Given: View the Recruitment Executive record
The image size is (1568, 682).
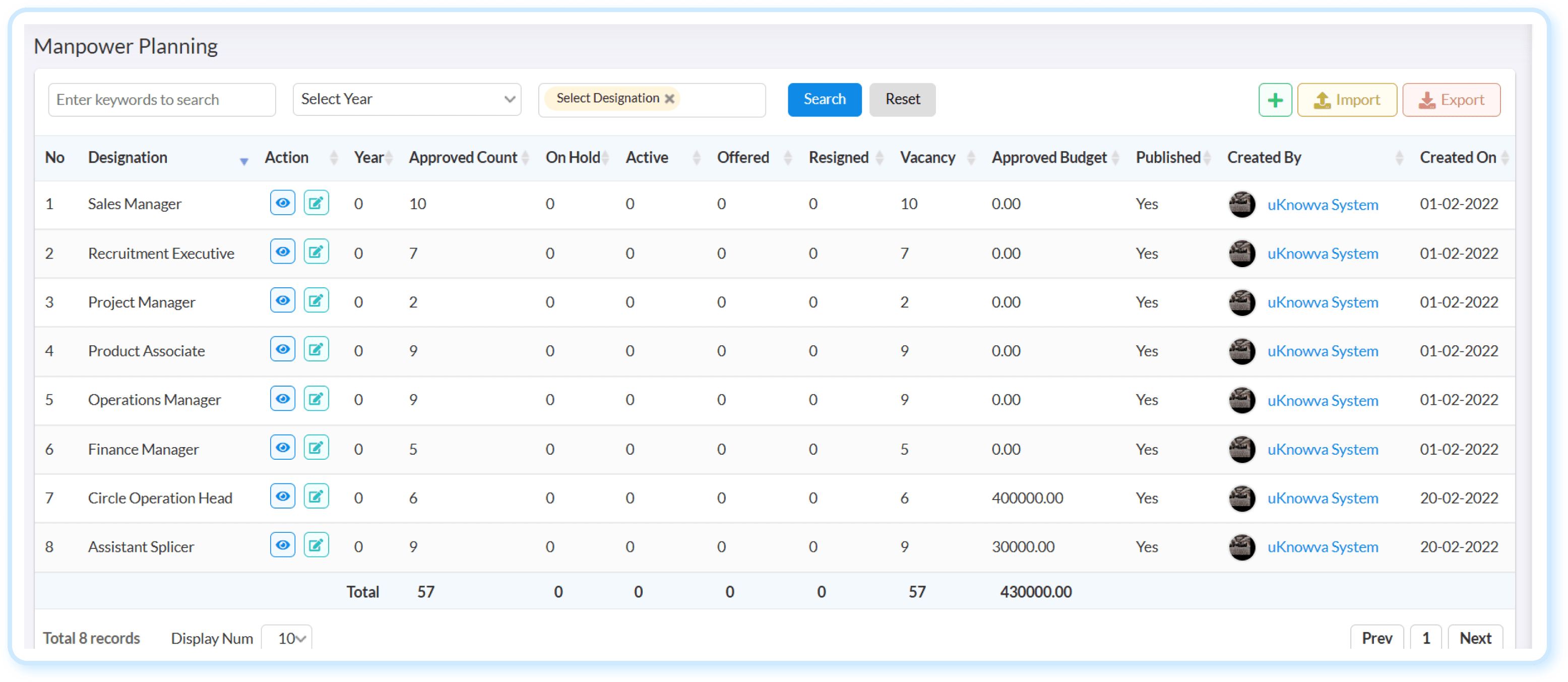Looking at the screenshot, I should coord(282,252).
